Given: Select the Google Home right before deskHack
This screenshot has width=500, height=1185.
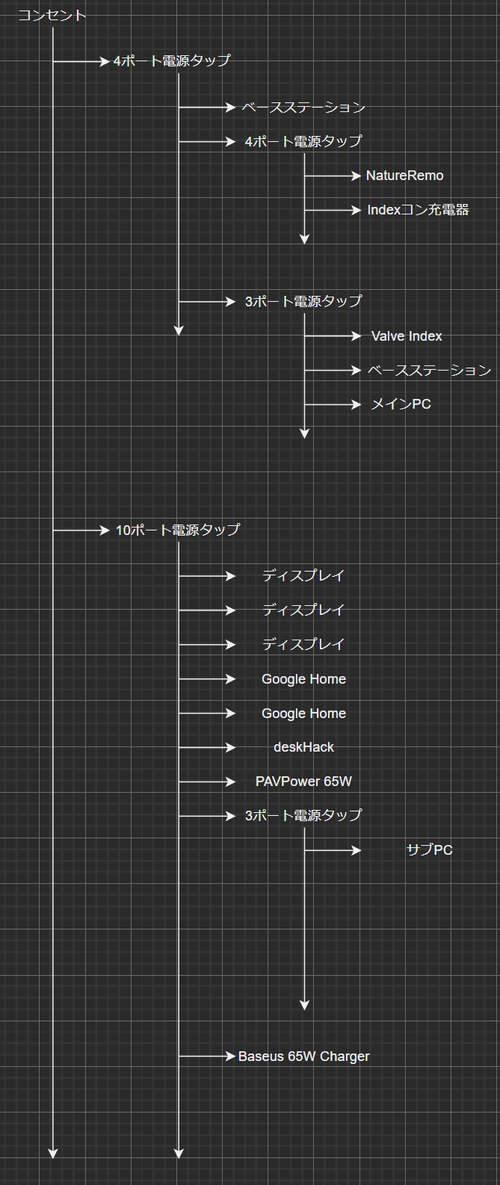Looking at the screenshot, I should [x=304, y=713].
